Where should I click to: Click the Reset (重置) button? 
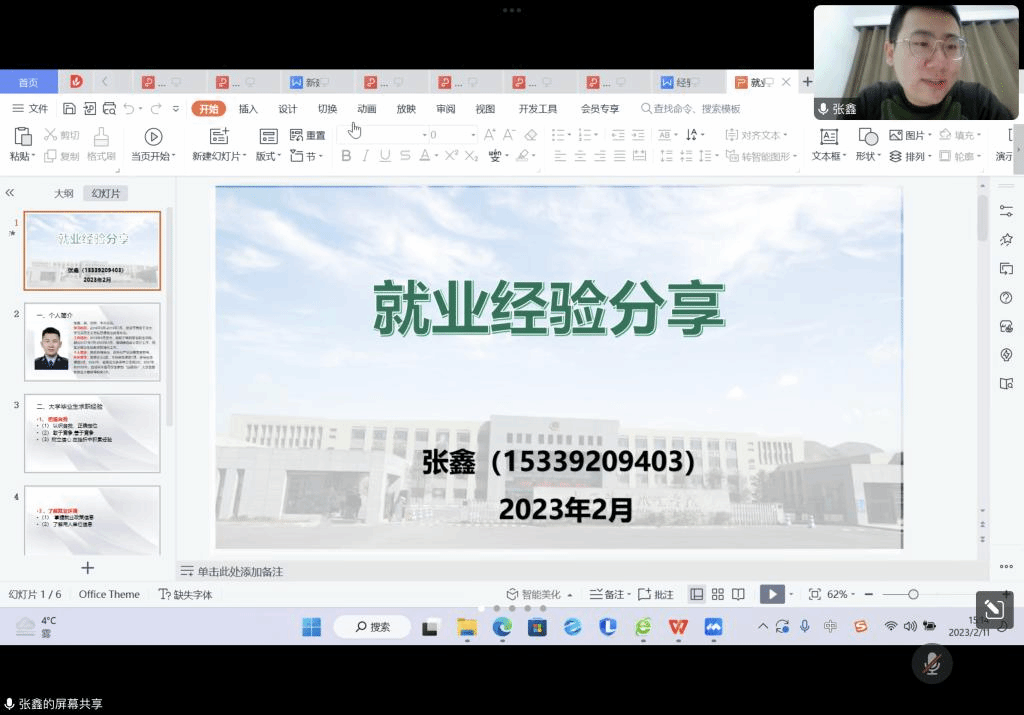coord(308,135)
